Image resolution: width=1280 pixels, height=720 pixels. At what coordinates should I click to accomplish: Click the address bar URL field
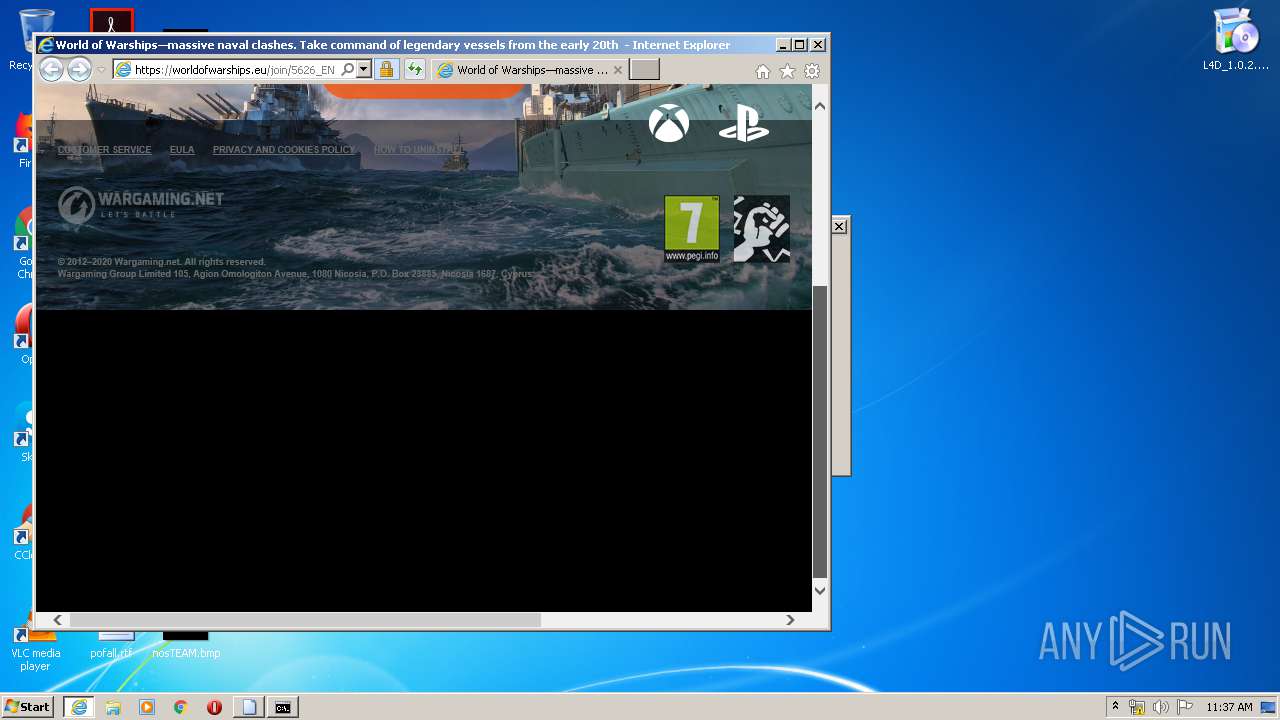coord(235,70)
